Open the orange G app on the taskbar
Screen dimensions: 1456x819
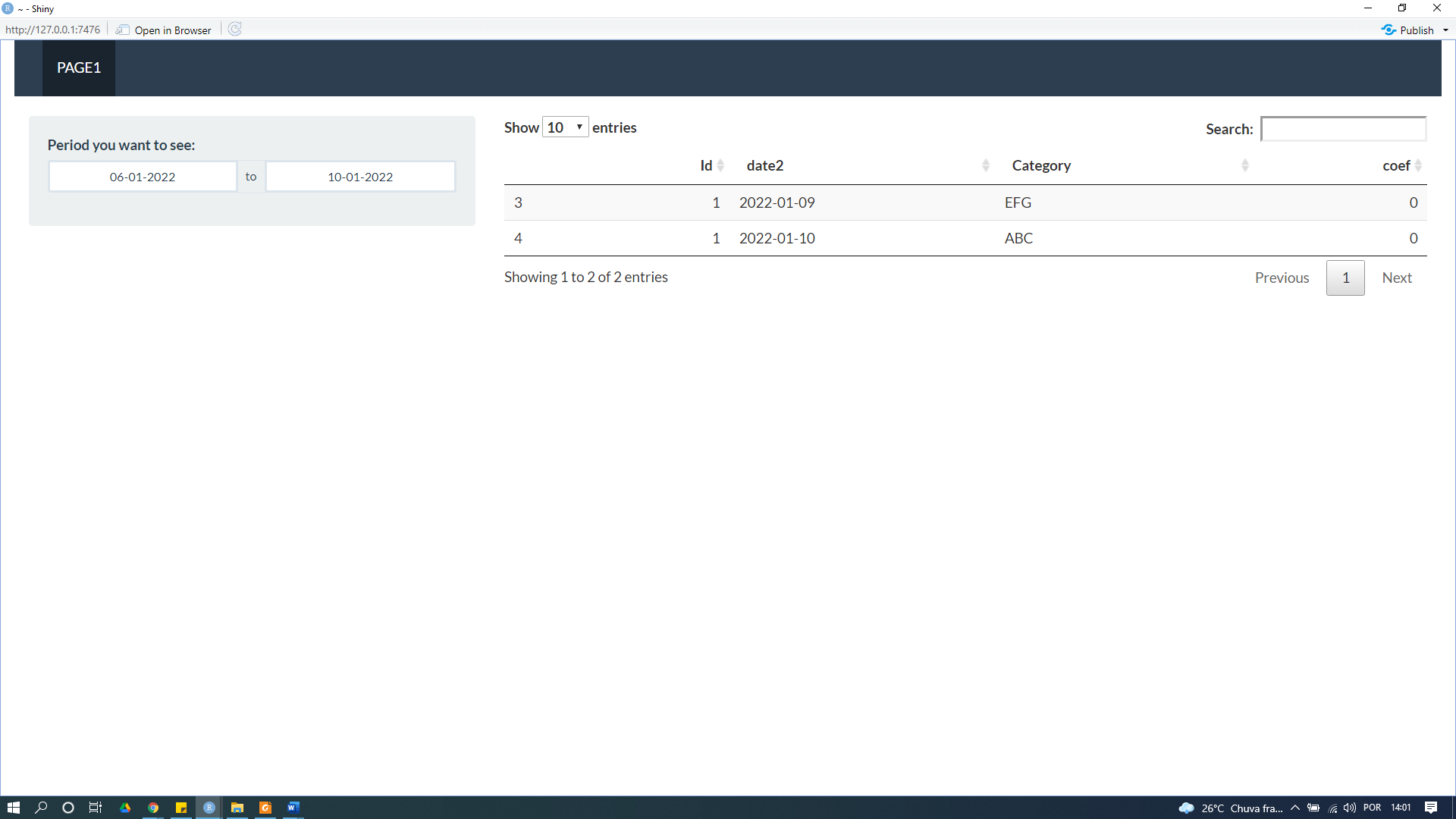(265, 808)
